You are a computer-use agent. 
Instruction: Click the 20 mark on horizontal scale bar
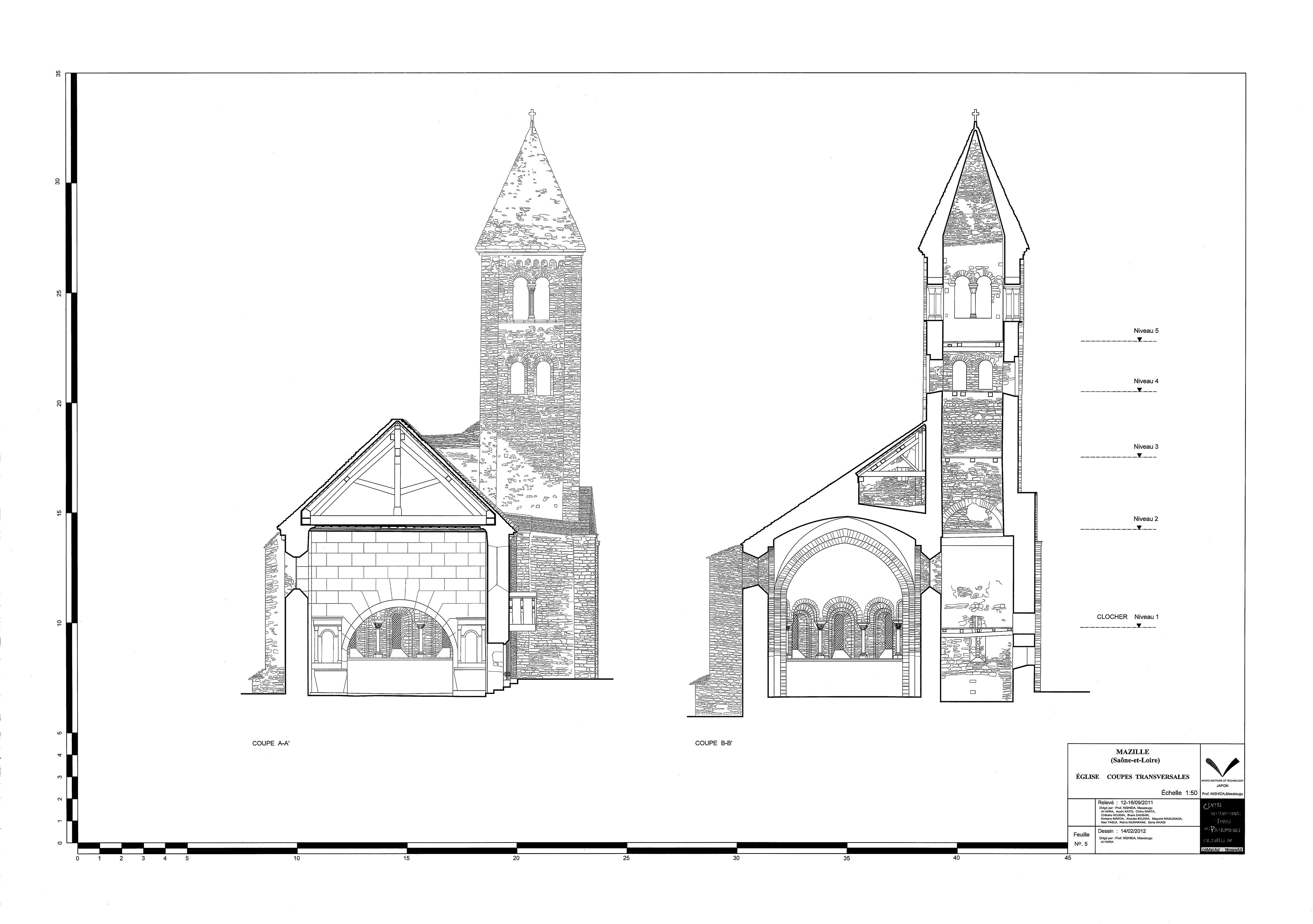pyautogui.click(x=516, y=858)
